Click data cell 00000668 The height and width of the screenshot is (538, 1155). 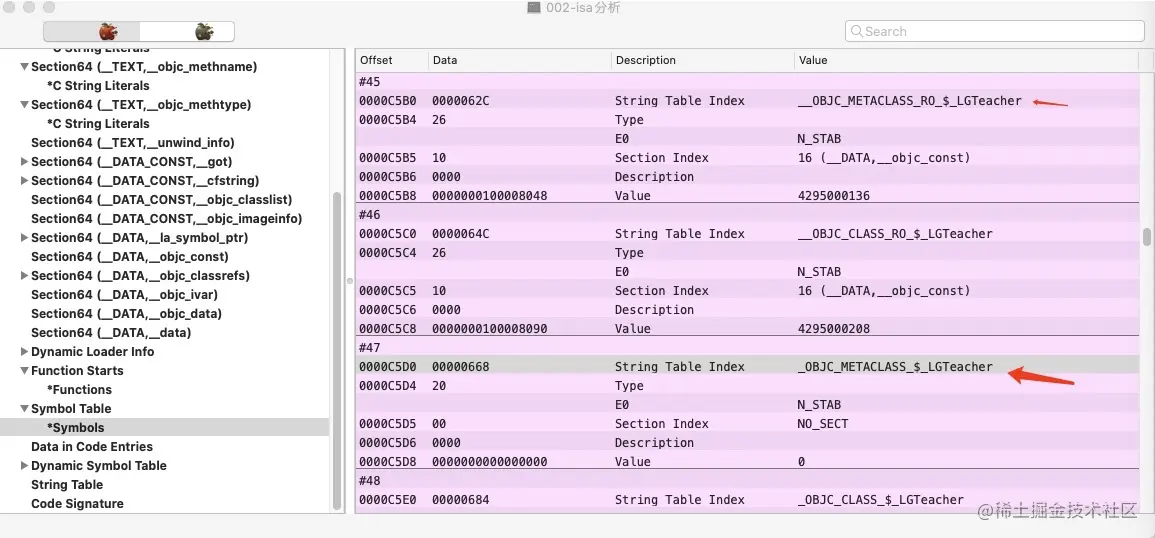click(x=460, y=367)
